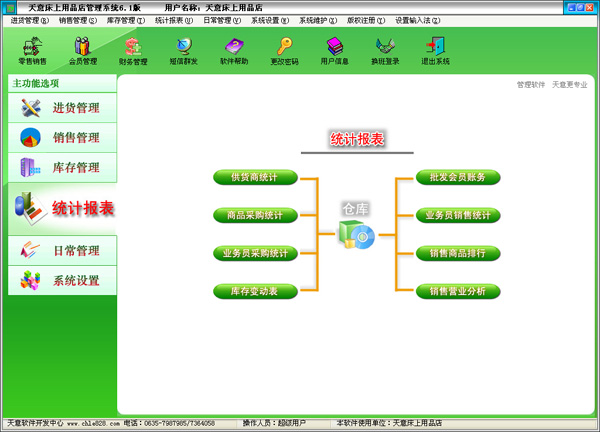
Task: Open the 库存变动表 report button
Action: [255, 292]
